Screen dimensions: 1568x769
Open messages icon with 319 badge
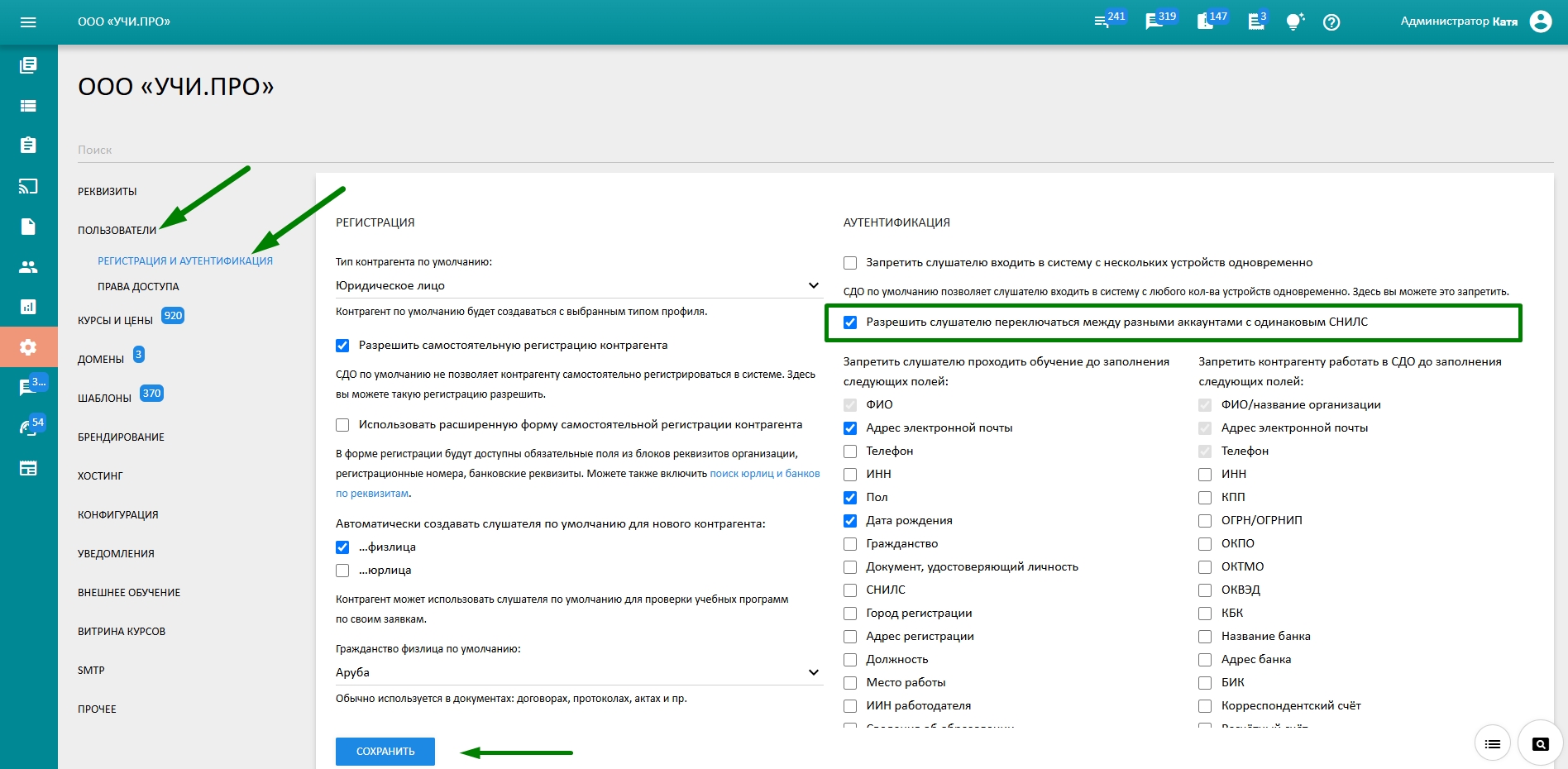(1154, 22)
